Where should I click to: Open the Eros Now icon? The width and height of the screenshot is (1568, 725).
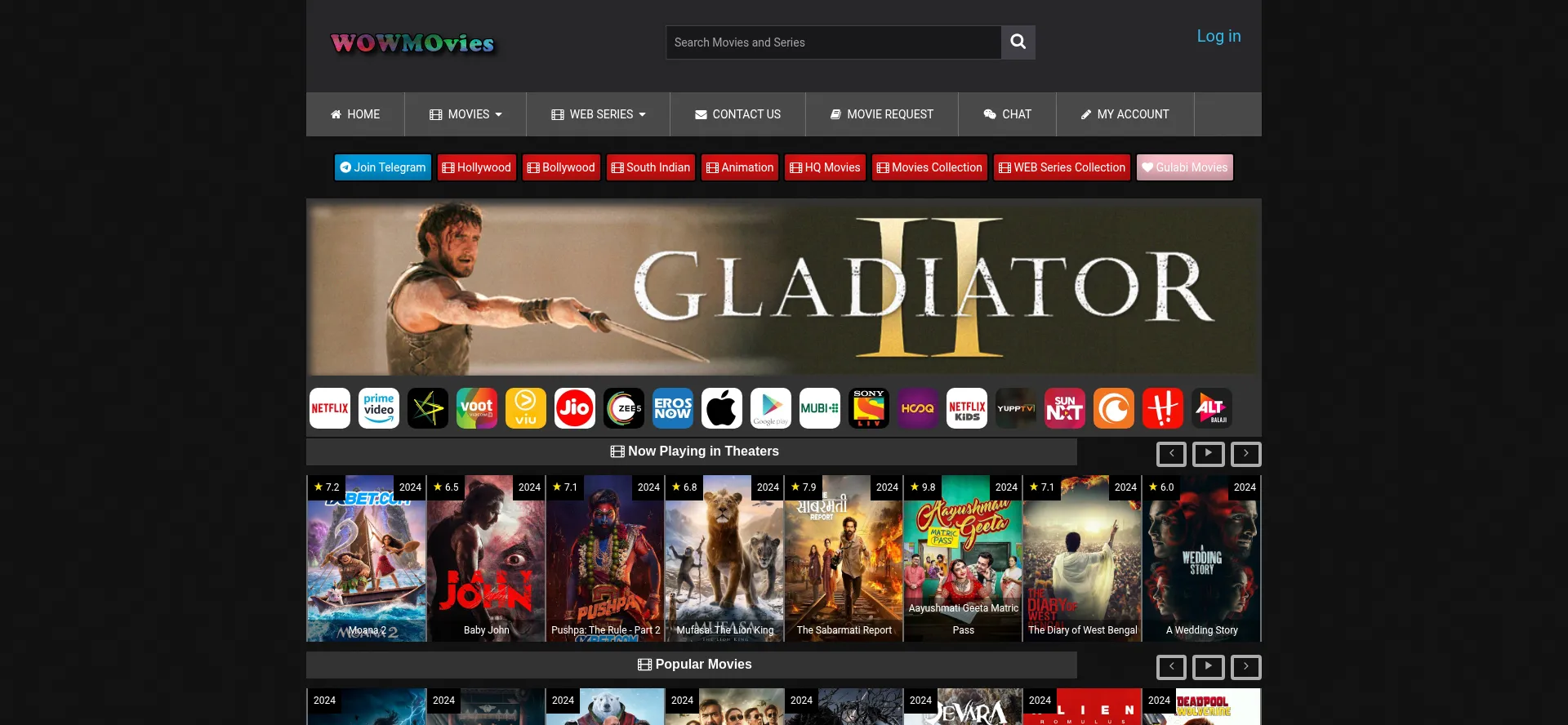(x=673, y=408)
